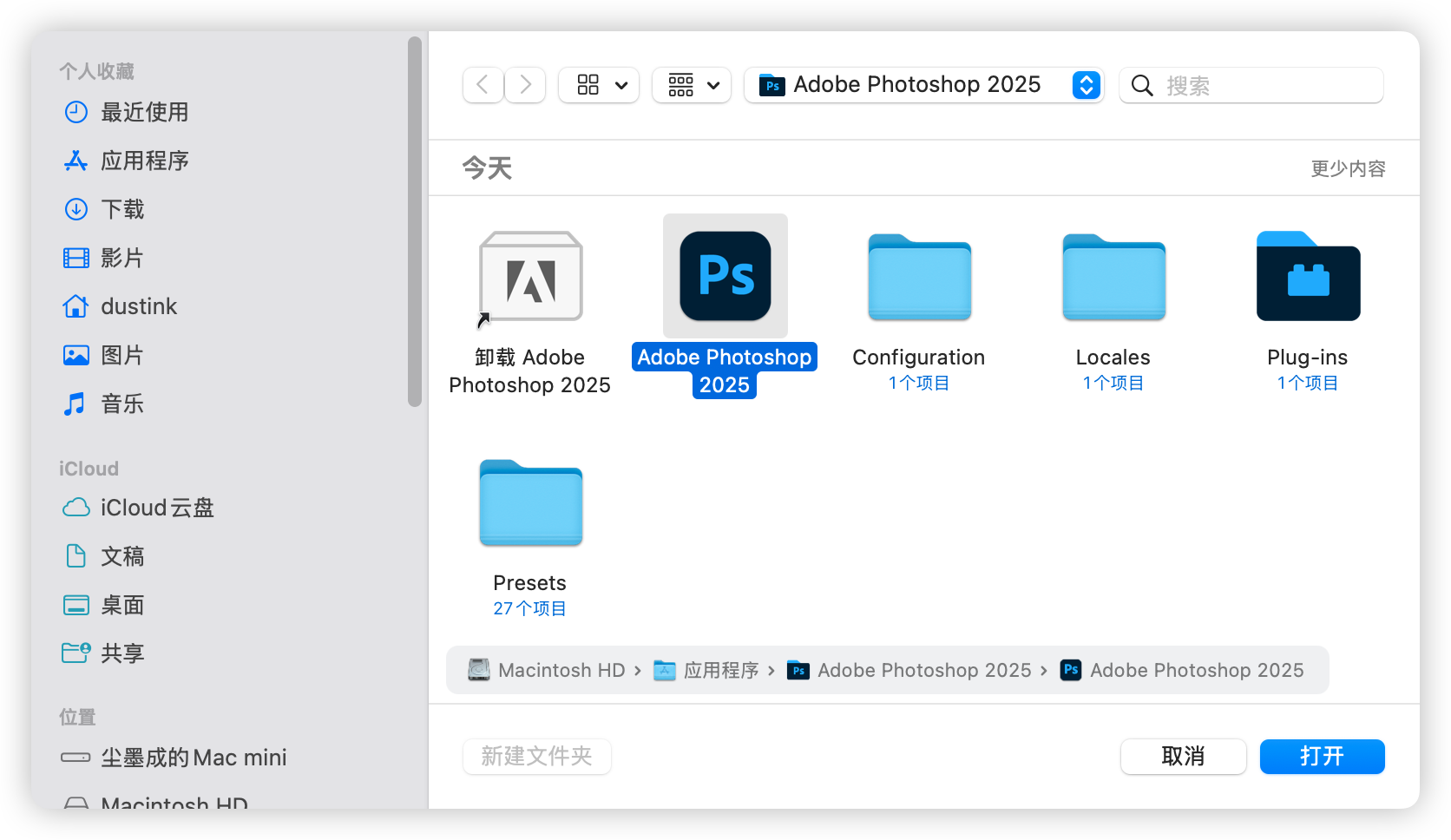Go forward with the right chevron button

point(525,85)
